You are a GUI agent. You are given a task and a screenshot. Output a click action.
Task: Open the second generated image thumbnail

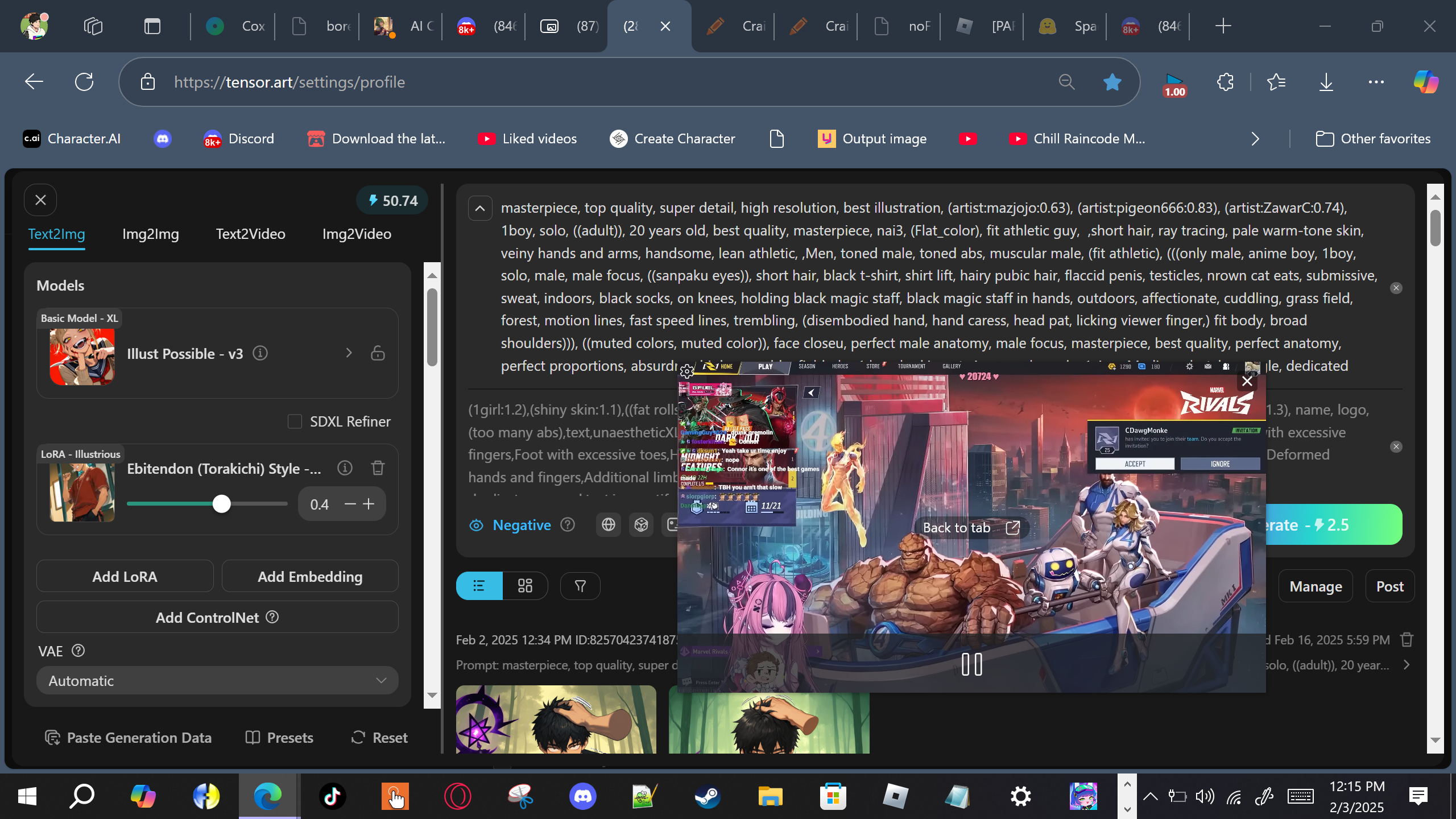pos(769,719)
